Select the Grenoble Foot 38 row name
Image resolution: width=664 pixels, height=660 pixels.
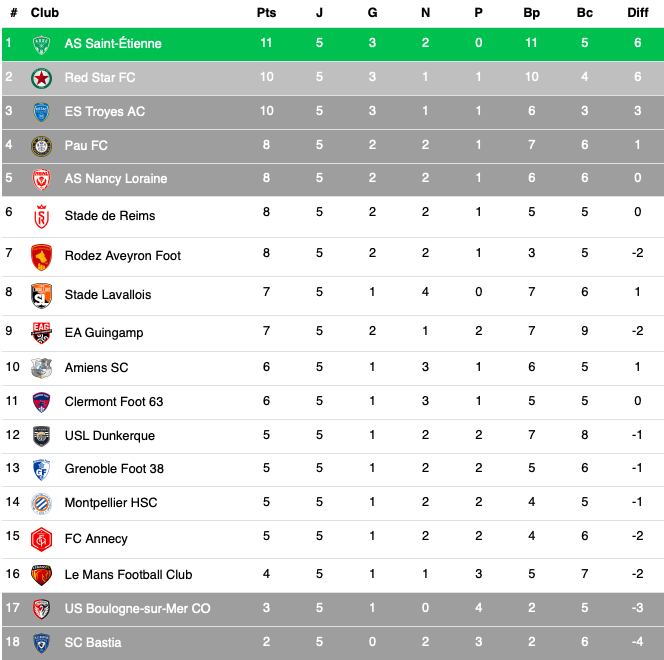pos(114,469)
